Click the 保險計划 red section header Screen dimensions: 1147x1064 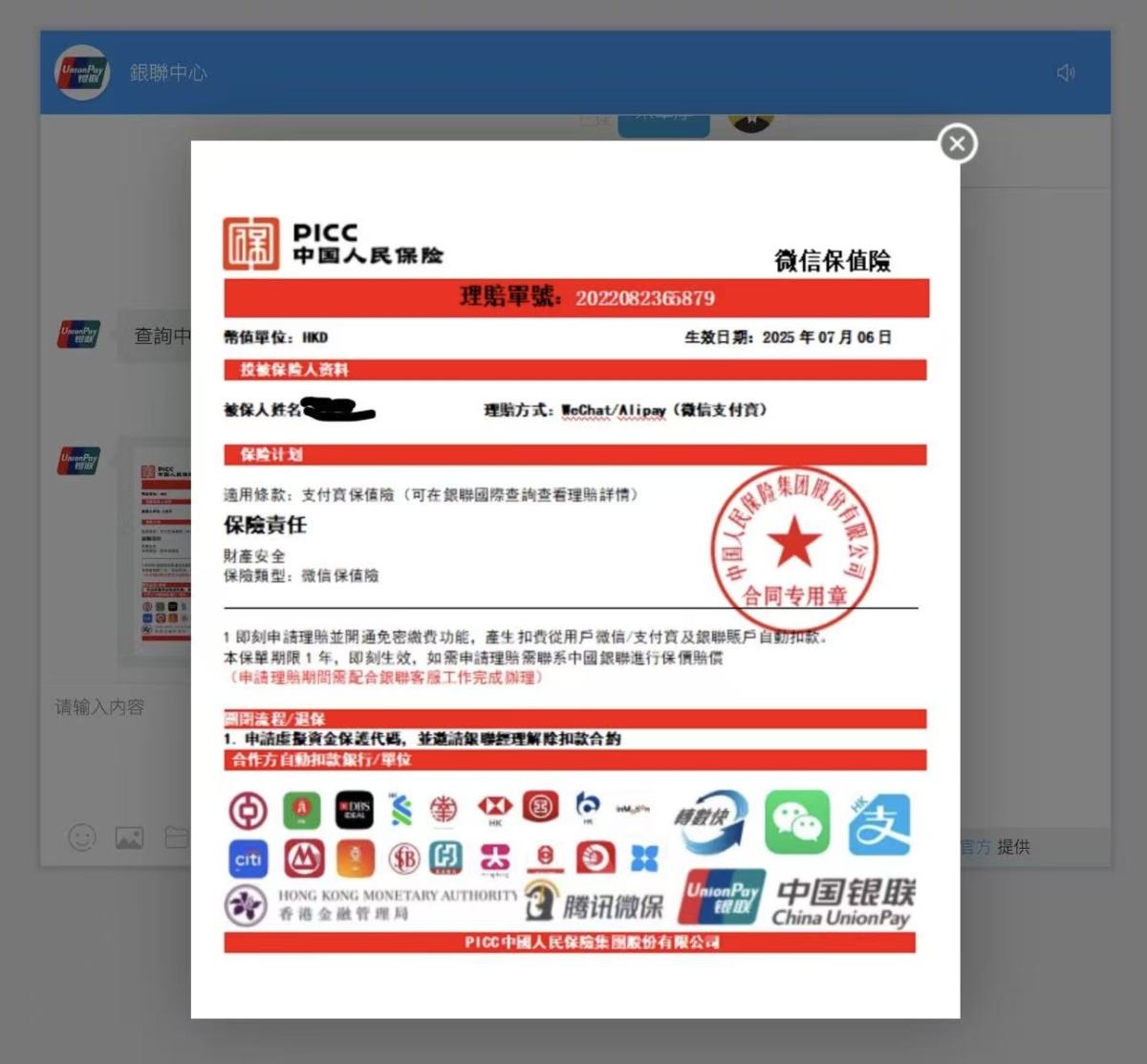point(575,454)
